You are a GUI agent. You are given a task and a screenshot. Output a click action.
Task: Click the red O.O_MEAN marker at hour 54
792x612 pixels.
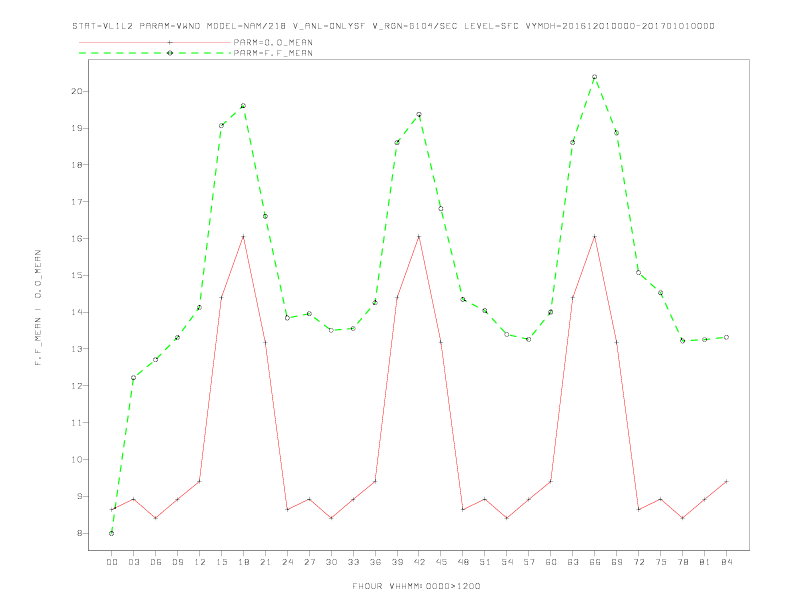click(x=507, y=518)
